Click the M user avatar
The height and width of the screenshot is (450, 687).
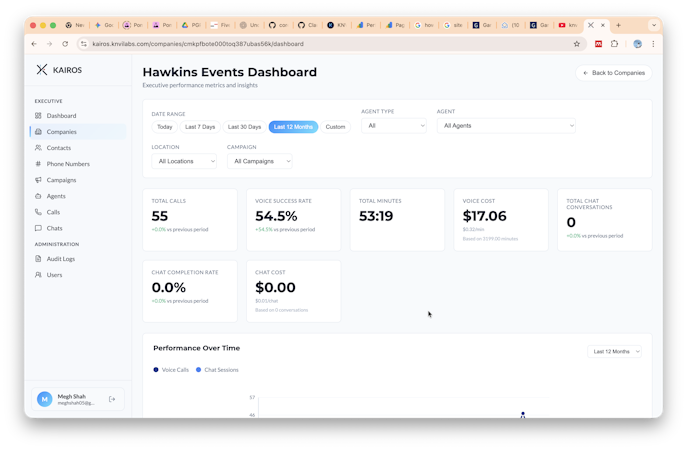click(x=44, y=399)
